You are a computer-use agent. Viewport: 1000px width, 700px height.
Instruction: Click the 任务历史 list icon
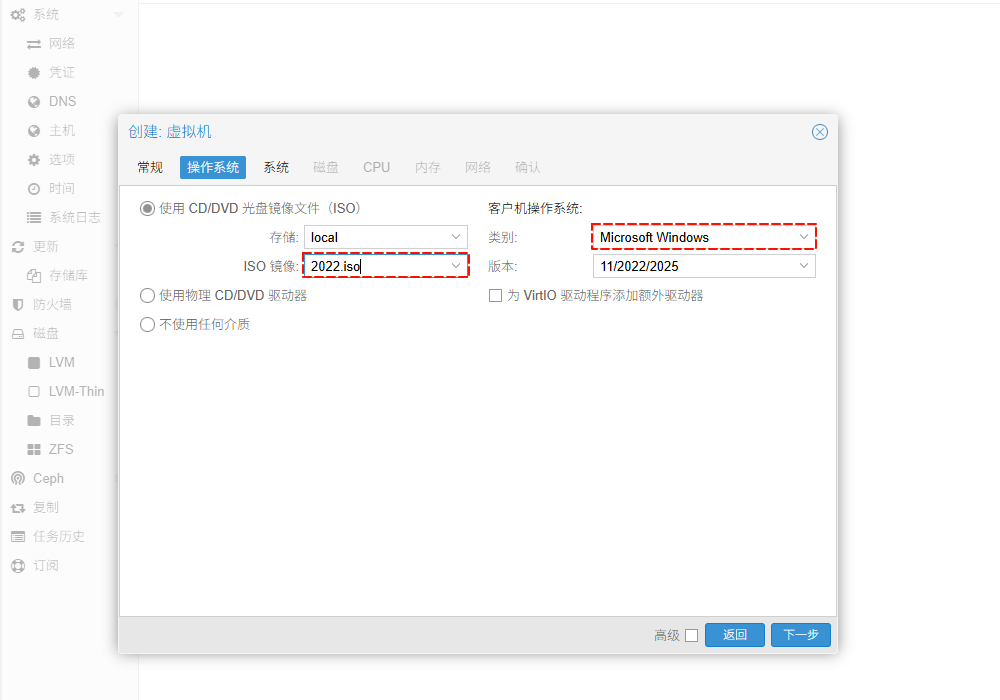[x=18, y=537]
